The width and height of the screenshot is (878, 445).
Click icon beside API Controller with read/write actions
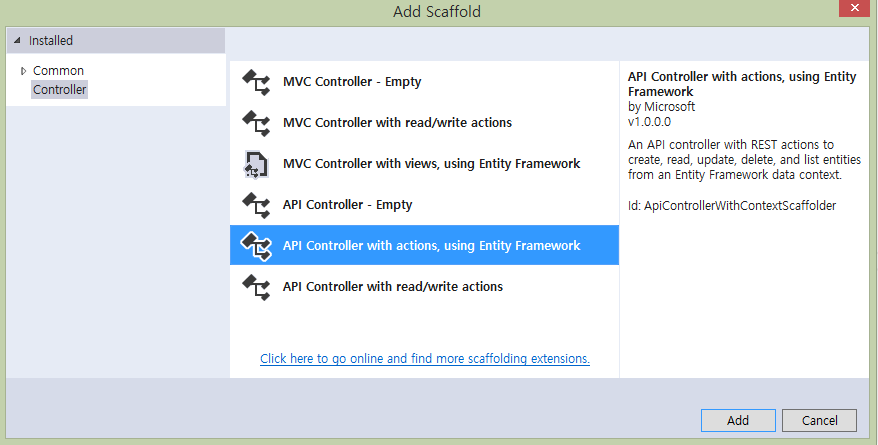[256, 287]
